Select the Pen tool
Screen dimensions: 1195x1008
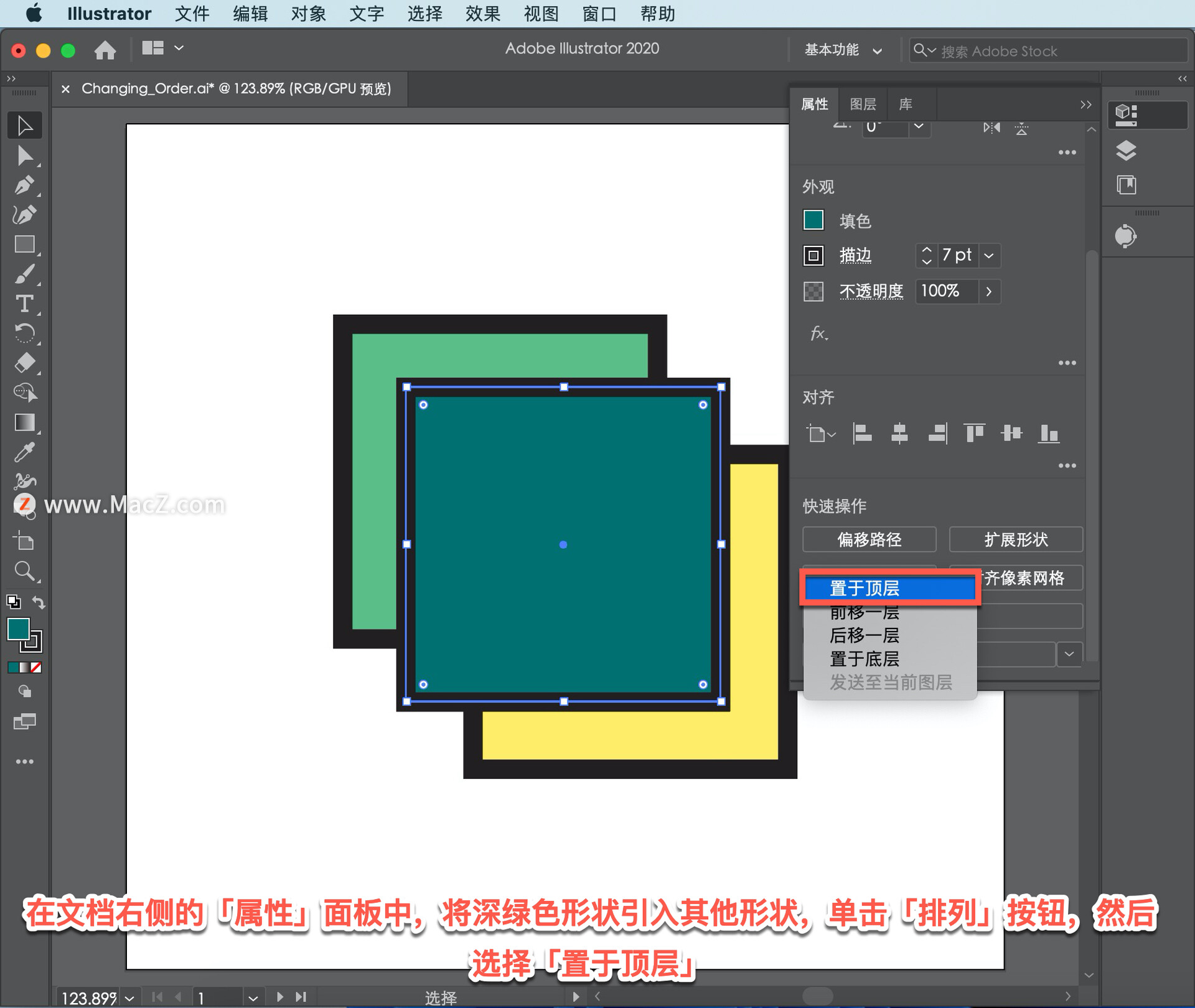click(x=25, y=185)
